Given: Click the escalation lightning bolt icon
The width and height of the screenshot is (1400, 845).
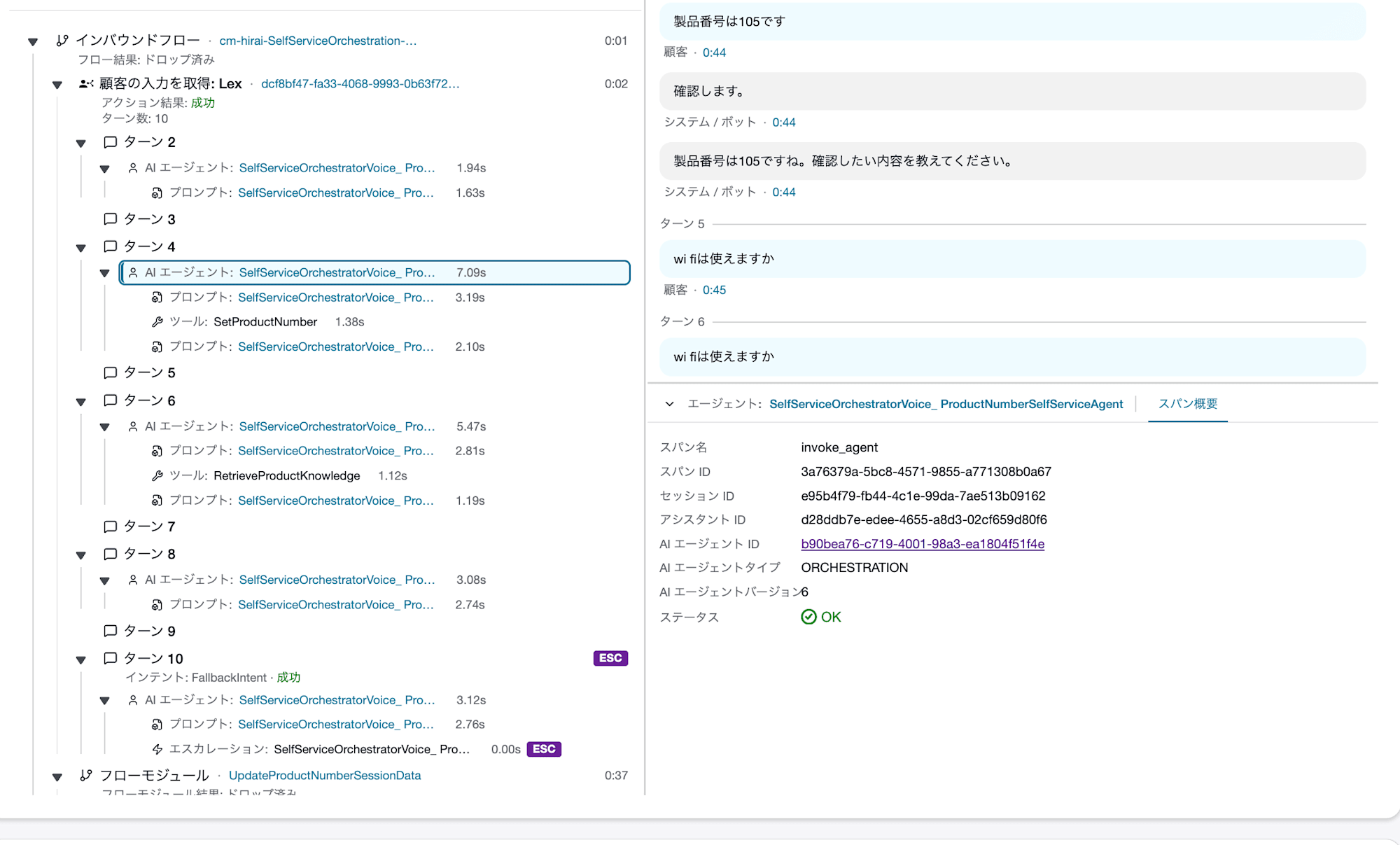Looking at the screenshot, I should 157,750.
